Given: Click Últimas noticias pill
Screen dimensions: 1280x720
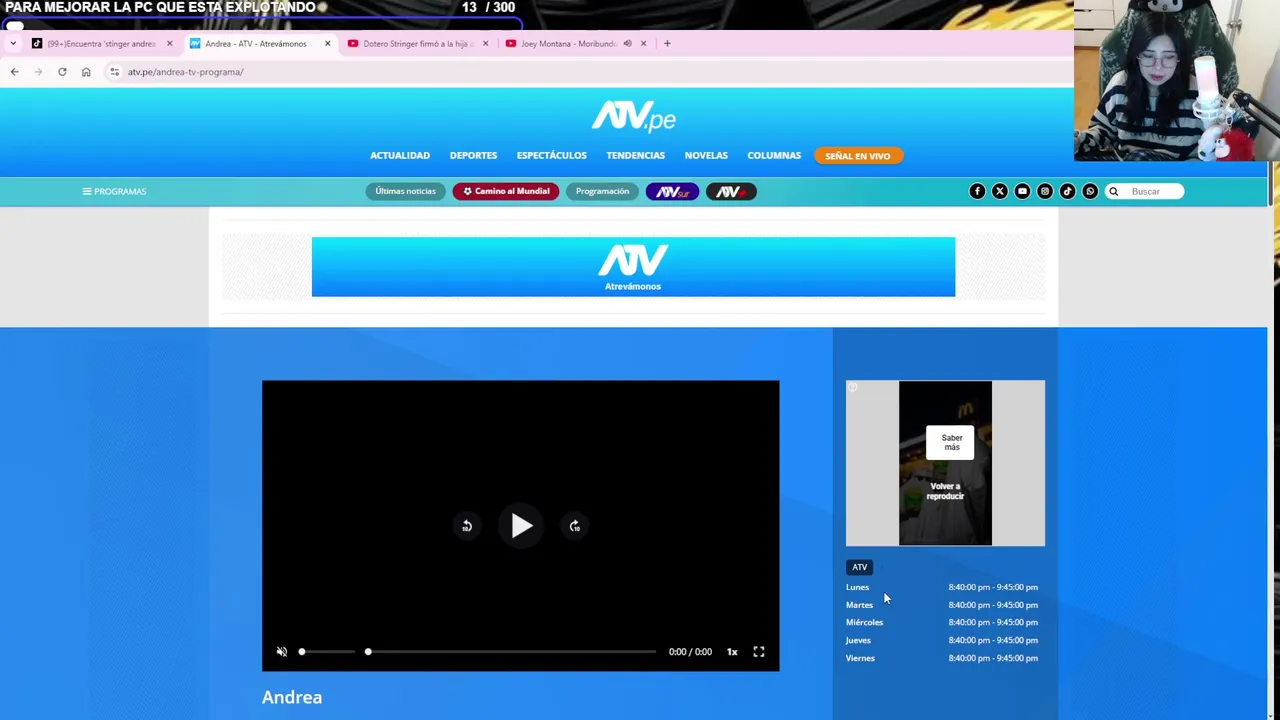Looking at the screenshot, I should coord(405,191).
